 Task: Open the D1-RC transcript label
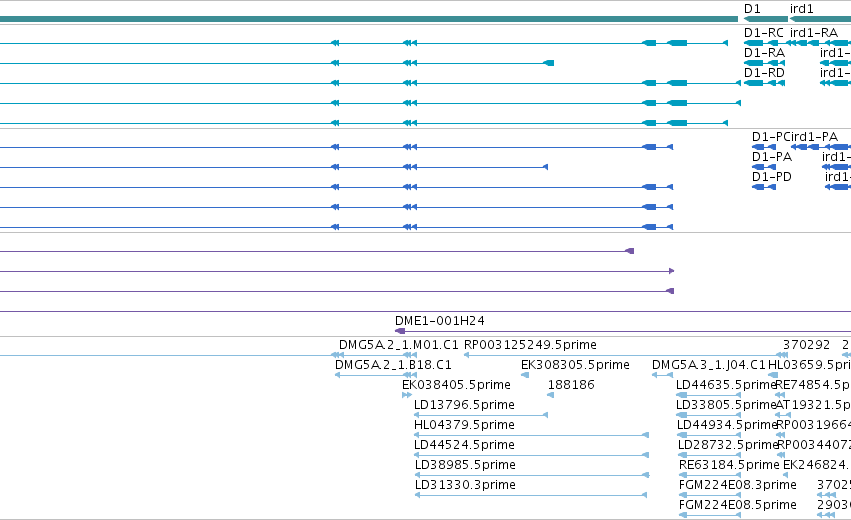(x=764, y=33)
